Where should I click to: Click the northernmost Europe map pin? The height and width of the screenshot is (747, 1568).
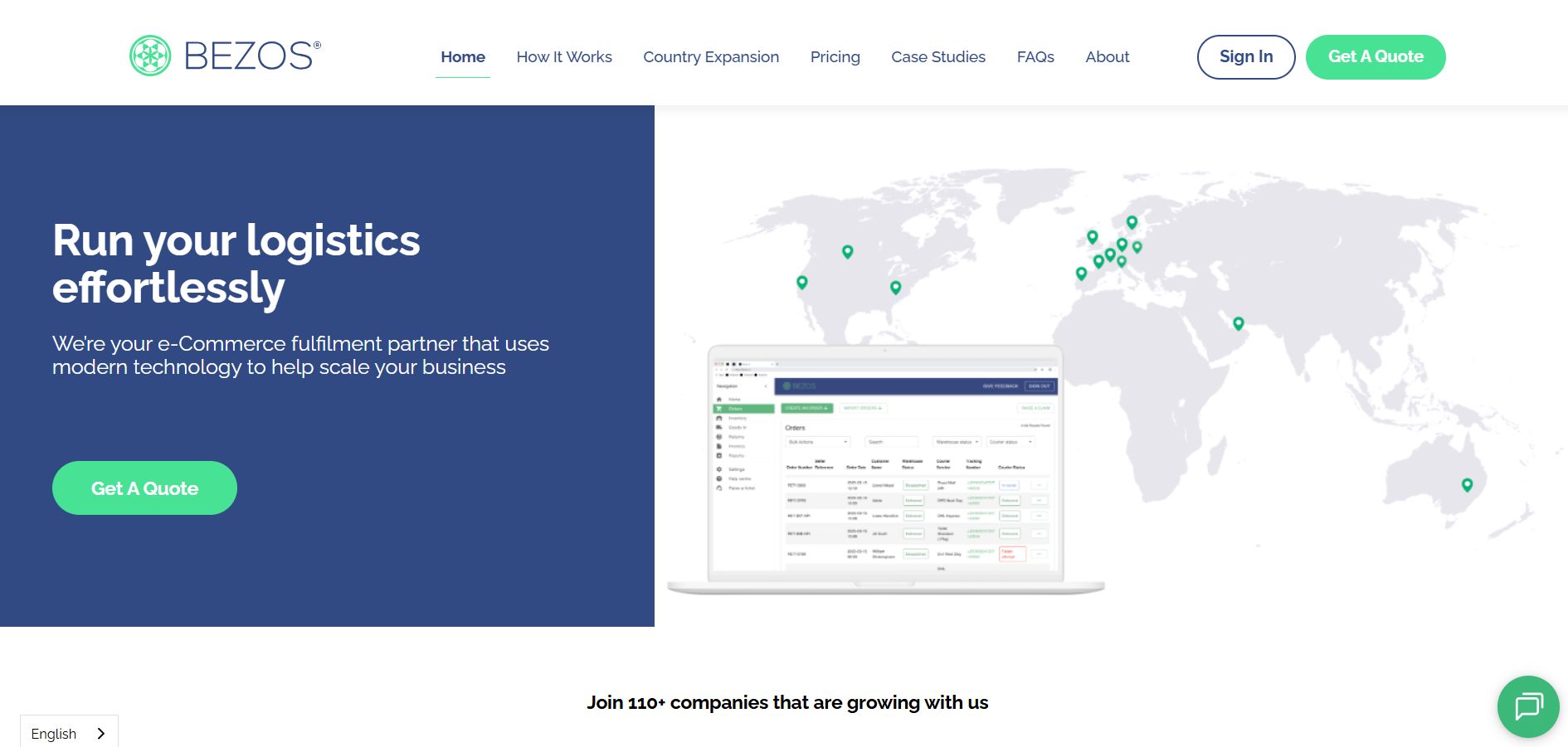tap(1132, 222)
